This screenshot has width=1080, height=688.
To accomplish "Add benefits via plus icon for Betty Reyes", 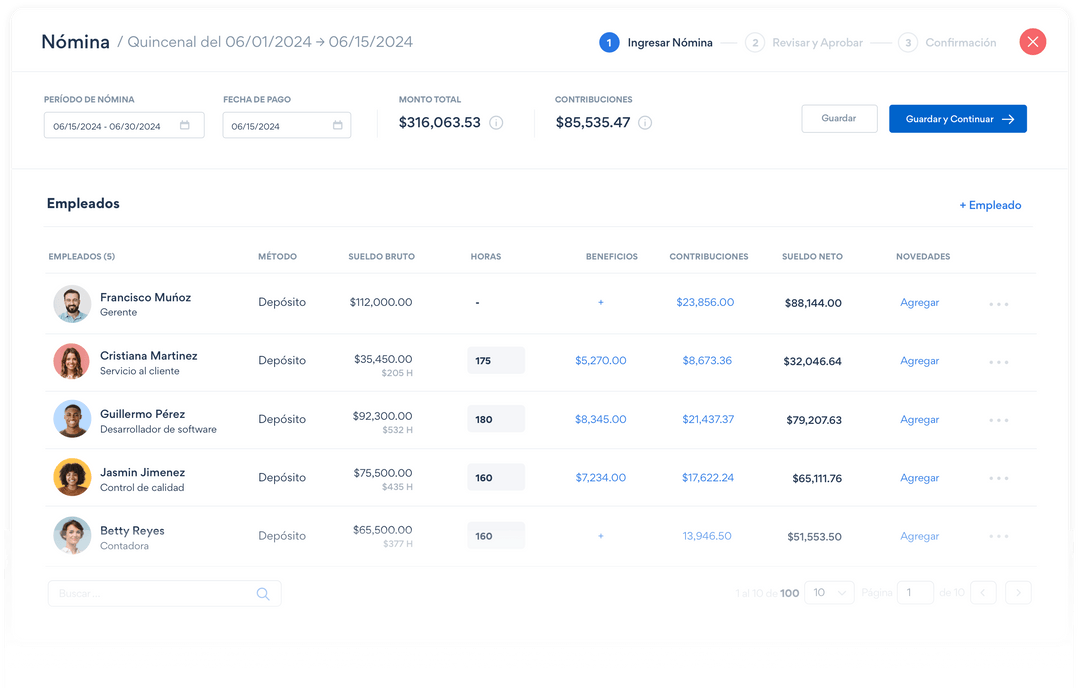I will pyautogui.click(x=600, y=536).
